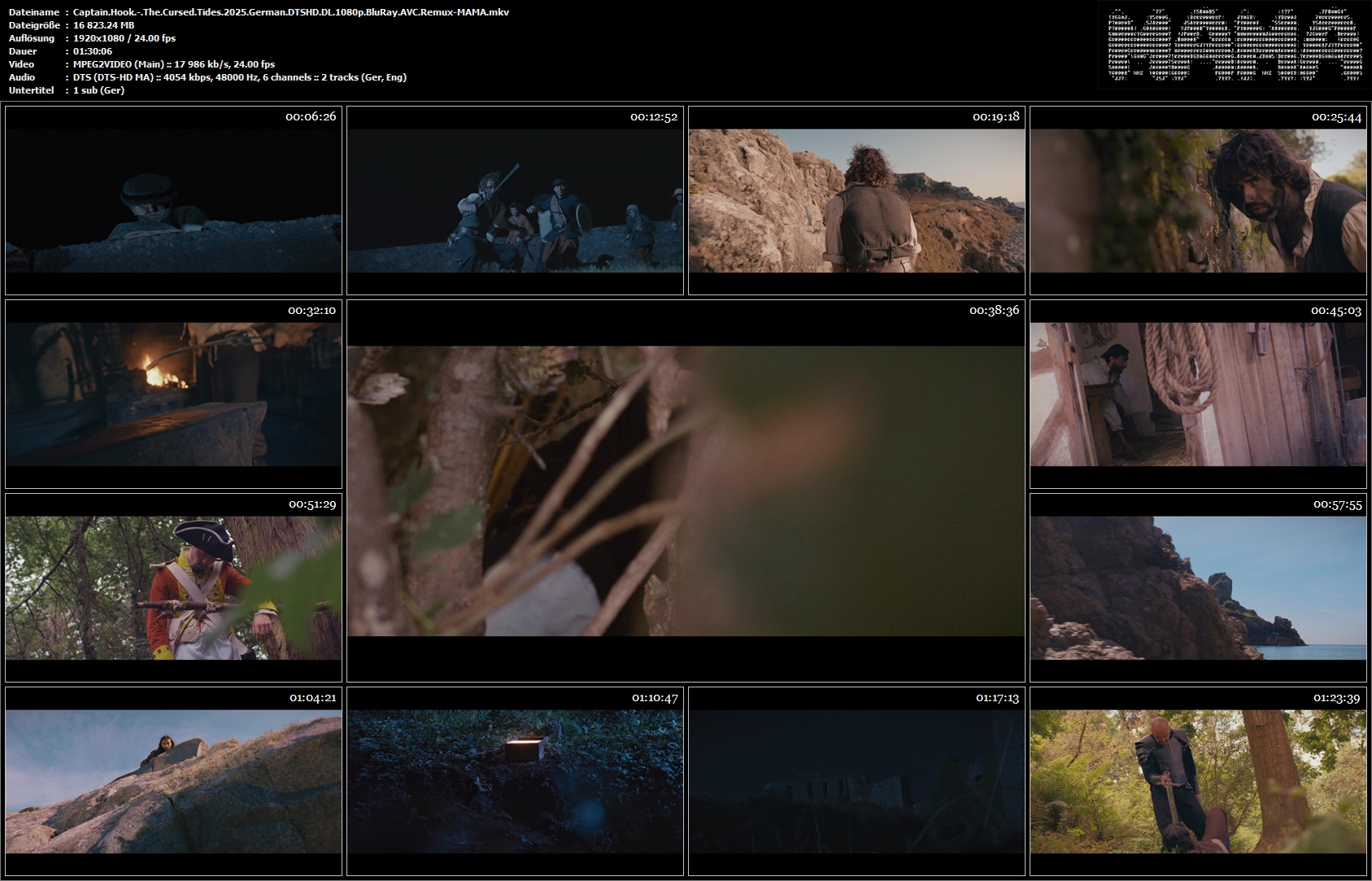Click the Auflösung 1920x1080 value
The height and width of the screenshot is (881, 1372).
coord(101,38)
